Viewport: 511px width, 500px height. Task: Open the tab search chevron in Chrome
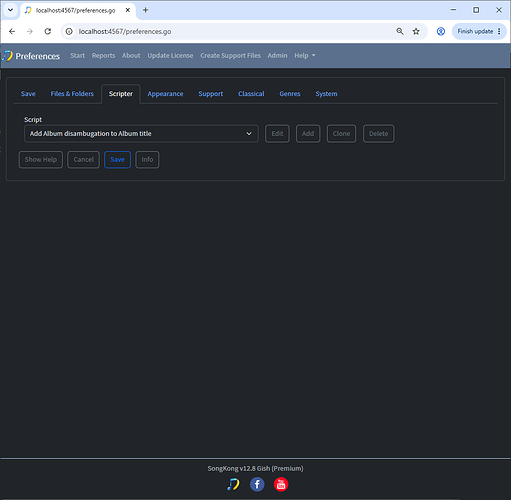(x=10, y=10)
